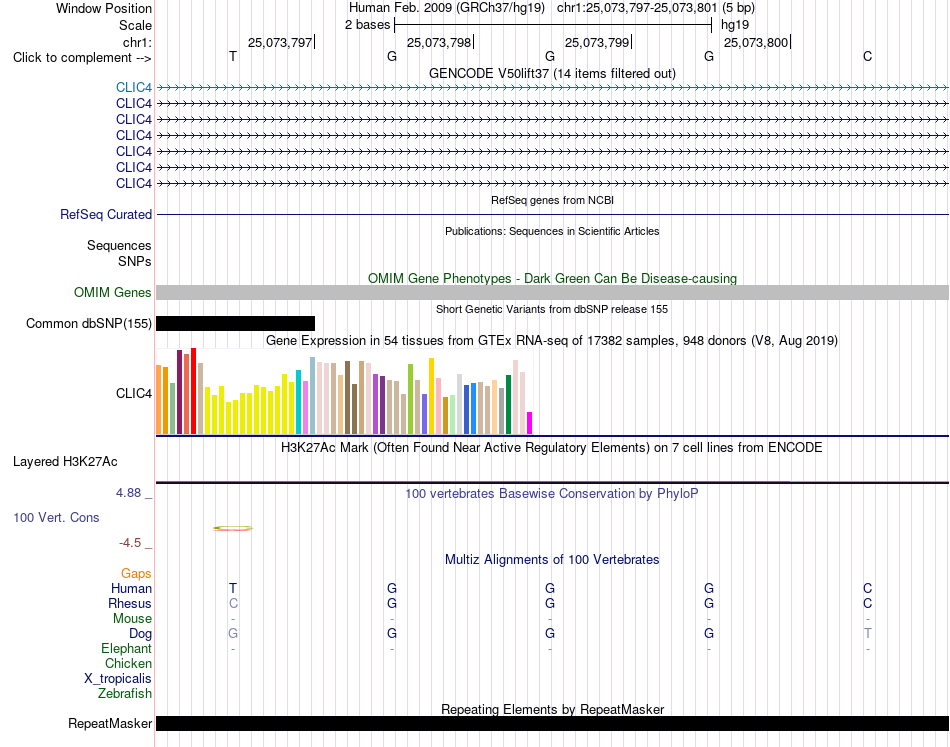Click the black RepeatMasker bar
Viewport: 950px width, 747px height.
pyautogui.click(x=552, y=723)
